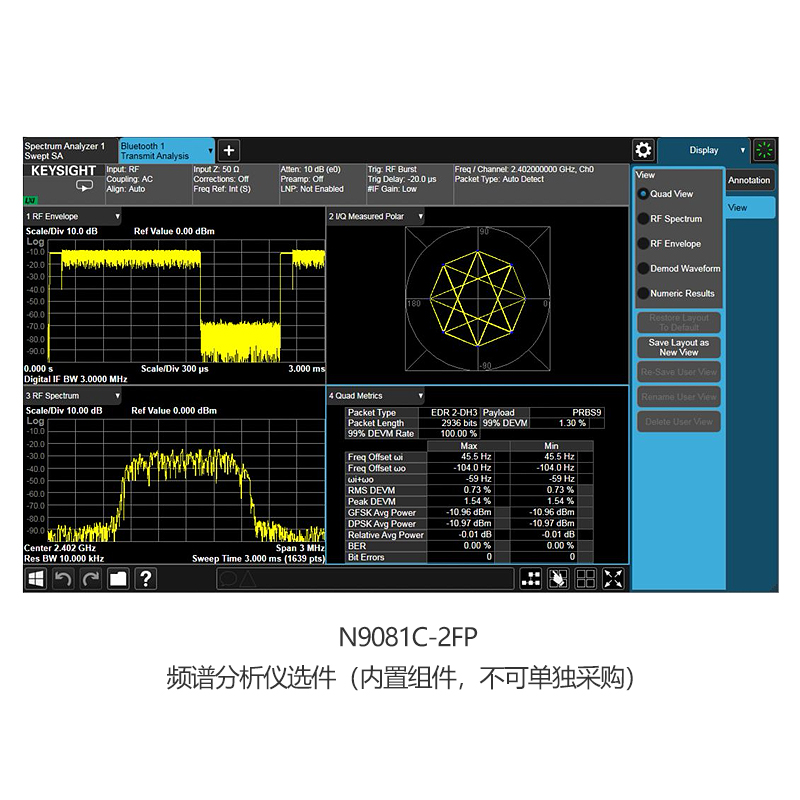Click Save Layout as New View
Image resolution: width=800 pixels, height=800 pixels.
point(679,347)
